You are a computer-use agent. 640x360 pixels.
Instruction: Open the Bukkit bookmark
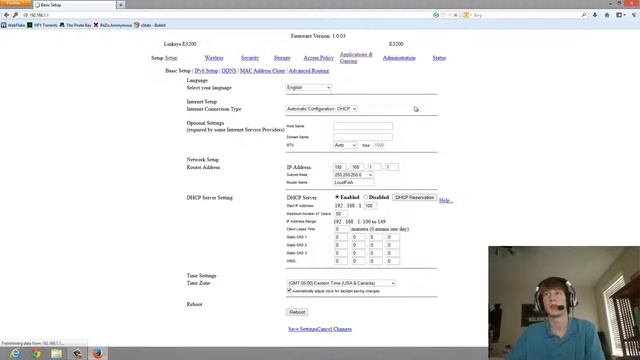[150, 25]
